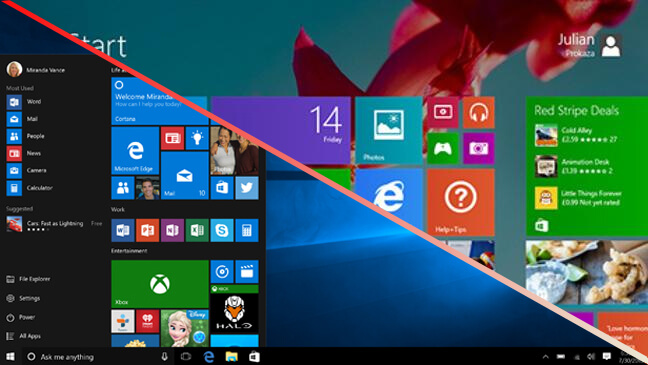Open the Excel tile
This screenshot has height=365, width=648.
tap(197, 230)
